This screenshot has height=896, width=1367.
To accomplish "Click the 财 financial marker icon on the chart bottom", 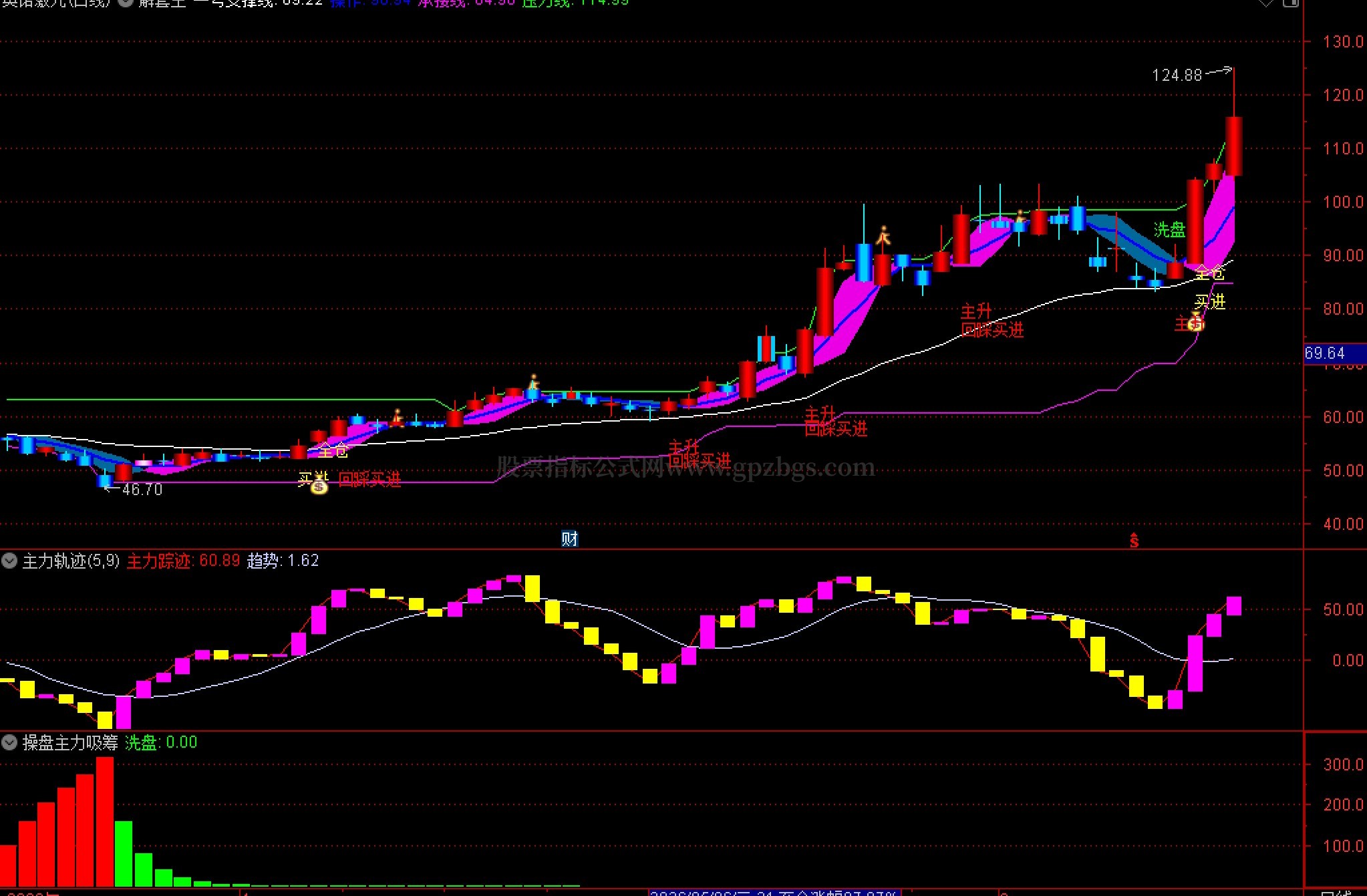I will tap(569, 539).
